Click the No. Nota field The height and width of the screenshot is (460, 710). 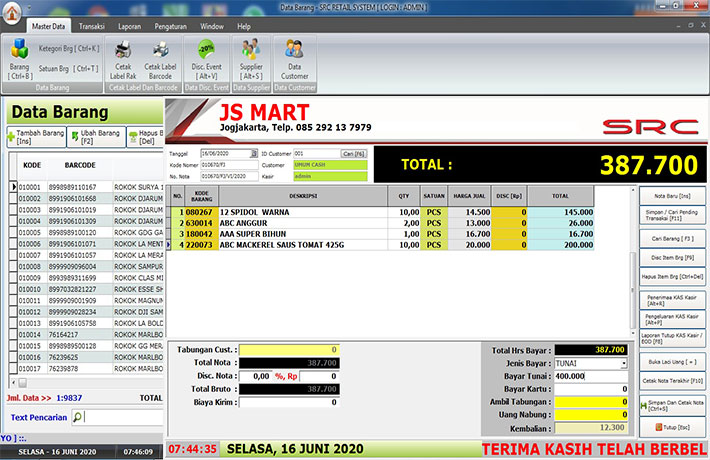229,176
